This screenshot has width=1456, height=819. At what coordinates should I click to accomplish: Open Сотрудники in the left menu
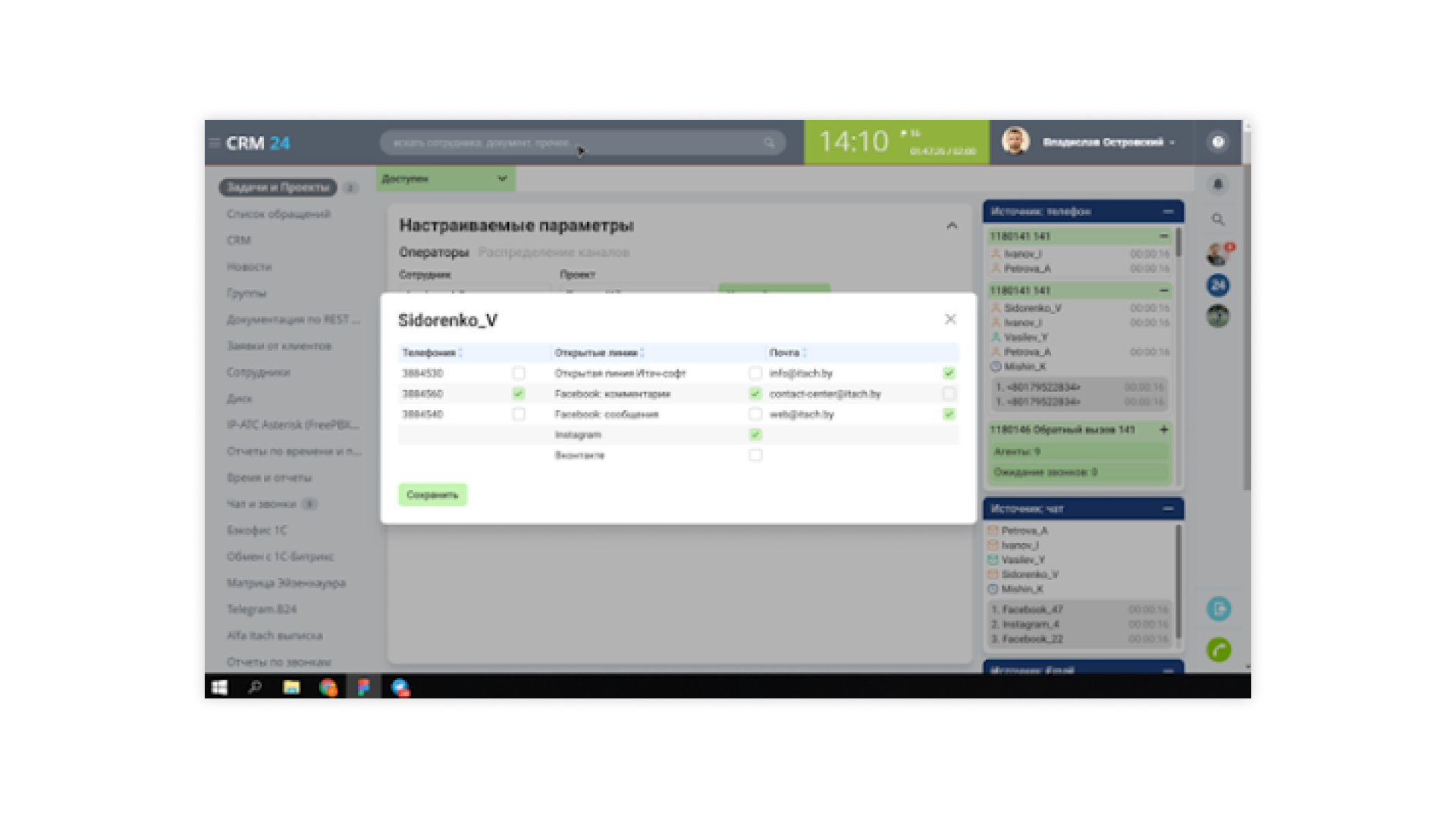258,372
